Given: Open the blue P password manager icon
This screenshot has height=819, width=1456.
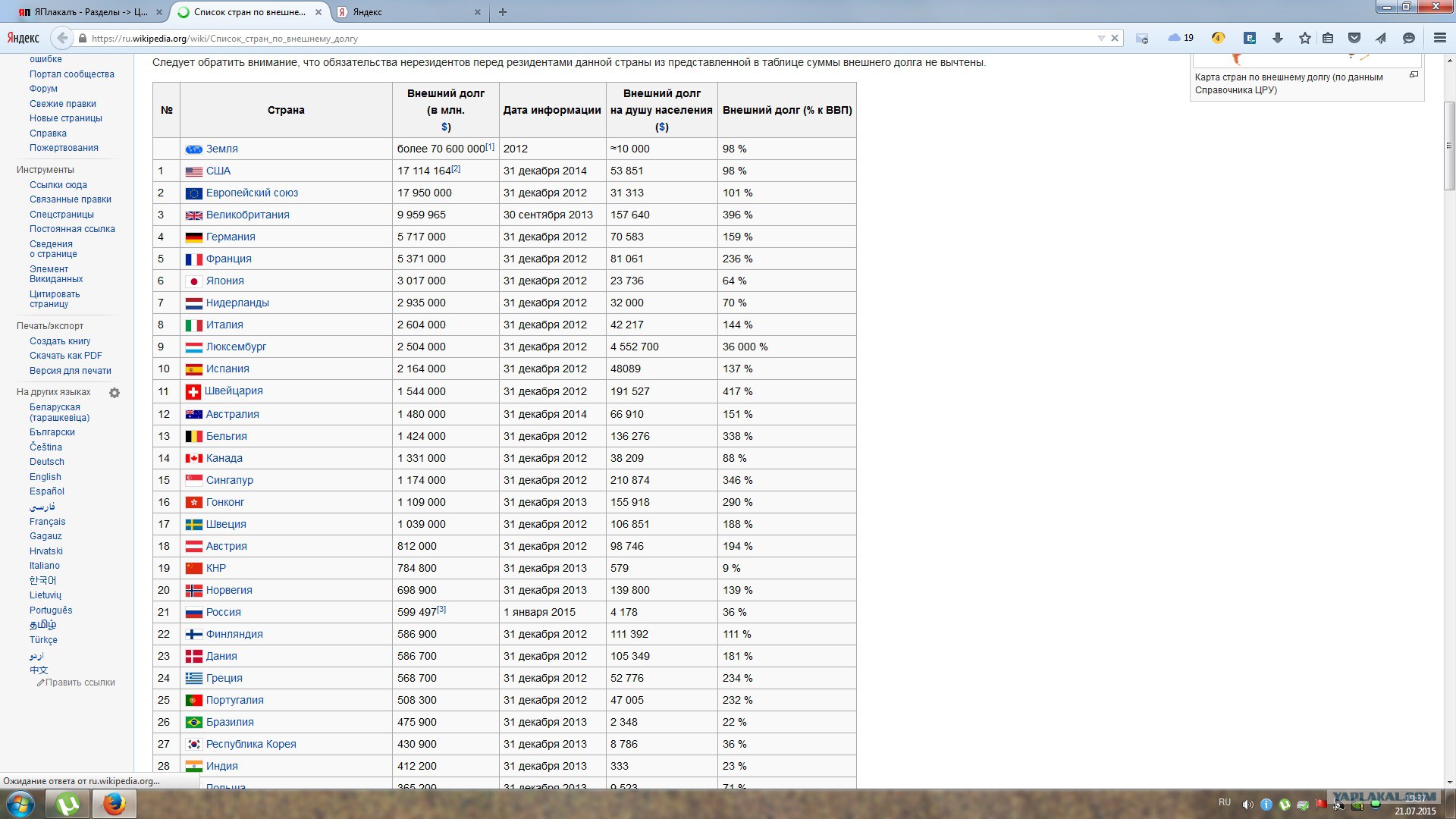Looking at the screenshot, I should tap(1250, 38).
